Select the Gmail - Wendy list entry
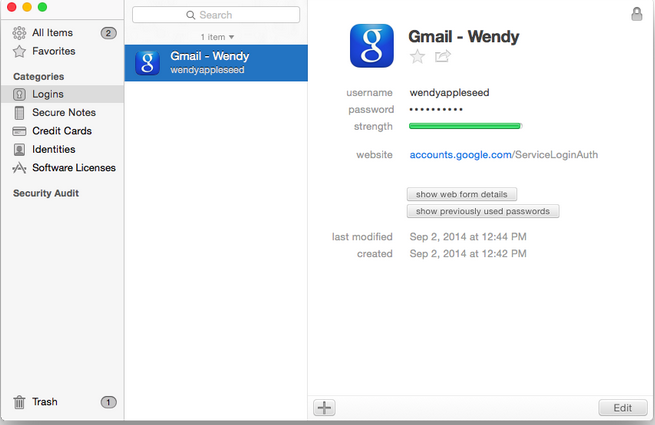The image size is (655, 425). [216, 63]
